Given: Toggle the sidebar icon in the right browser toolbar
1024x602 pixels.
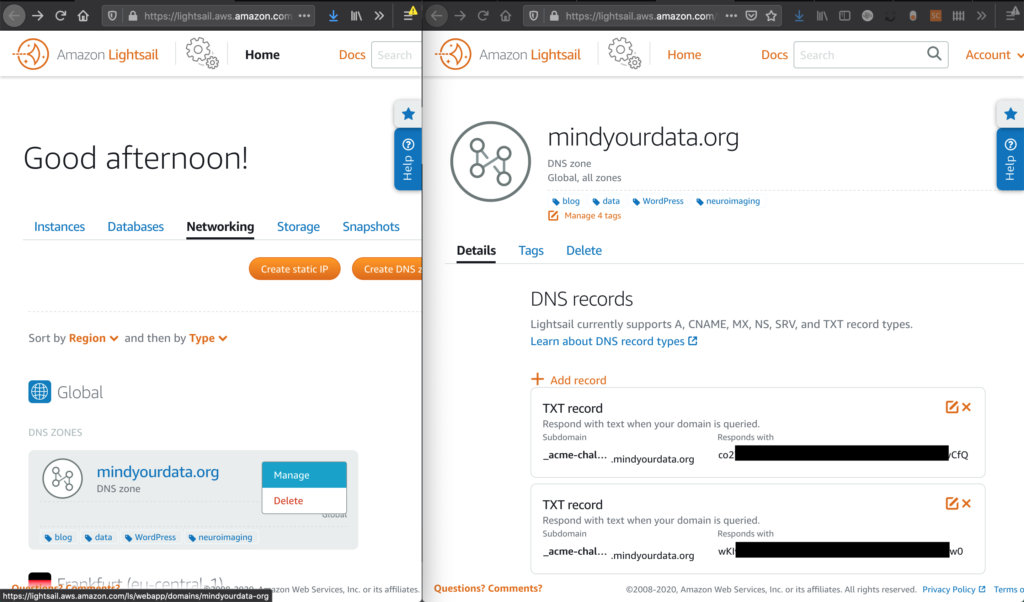Looking at the screenshot, I should (844, 16).
